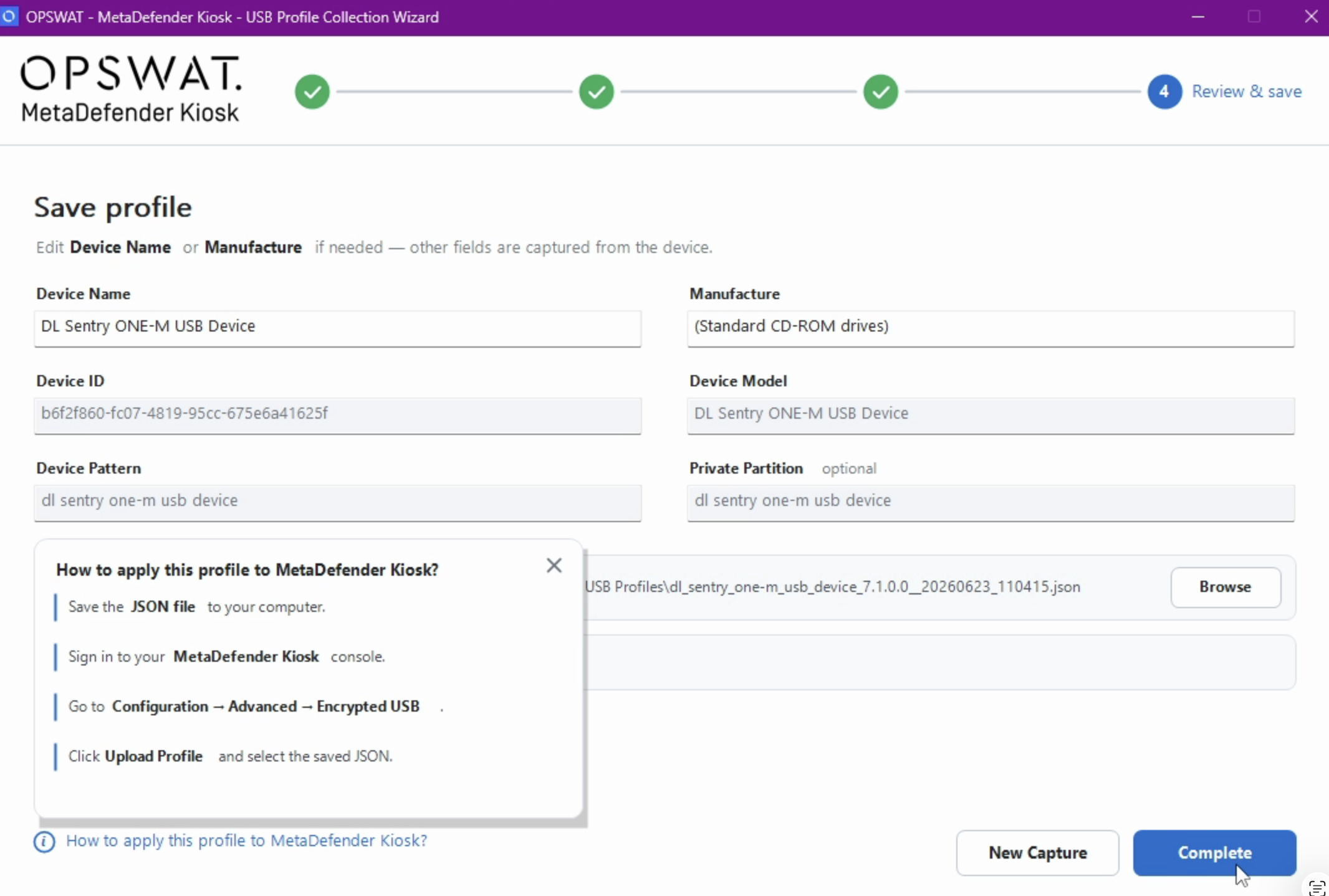Select step 4 circle in the wizard
The height and width of the screenshot is (896, 1329).
pos(1164,92)
